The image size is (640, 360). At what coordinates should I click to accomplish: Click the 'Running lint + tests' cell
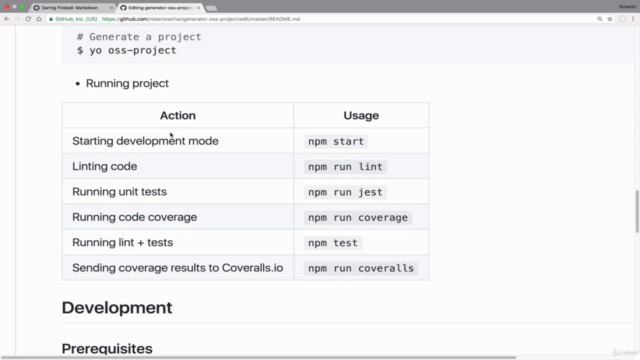tap(178, 242)
